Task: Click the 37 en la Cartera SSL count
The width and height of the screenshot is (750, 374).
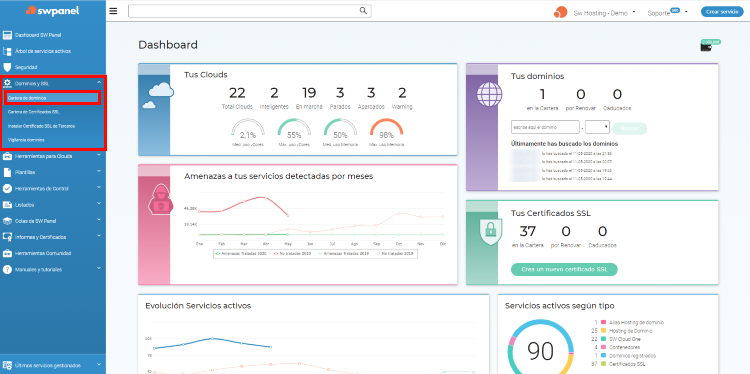Action: click(528, 231)
